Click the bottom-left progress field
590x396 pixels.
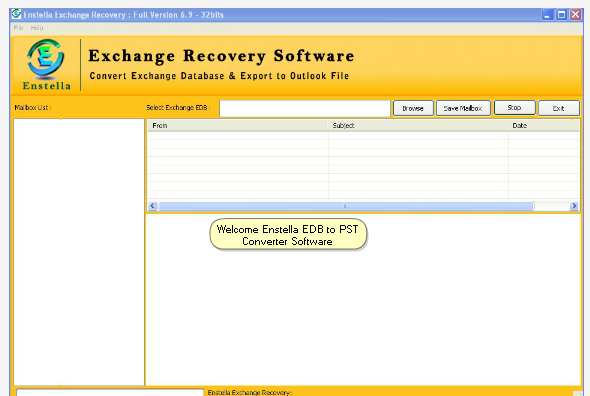[x=110, y=393]
